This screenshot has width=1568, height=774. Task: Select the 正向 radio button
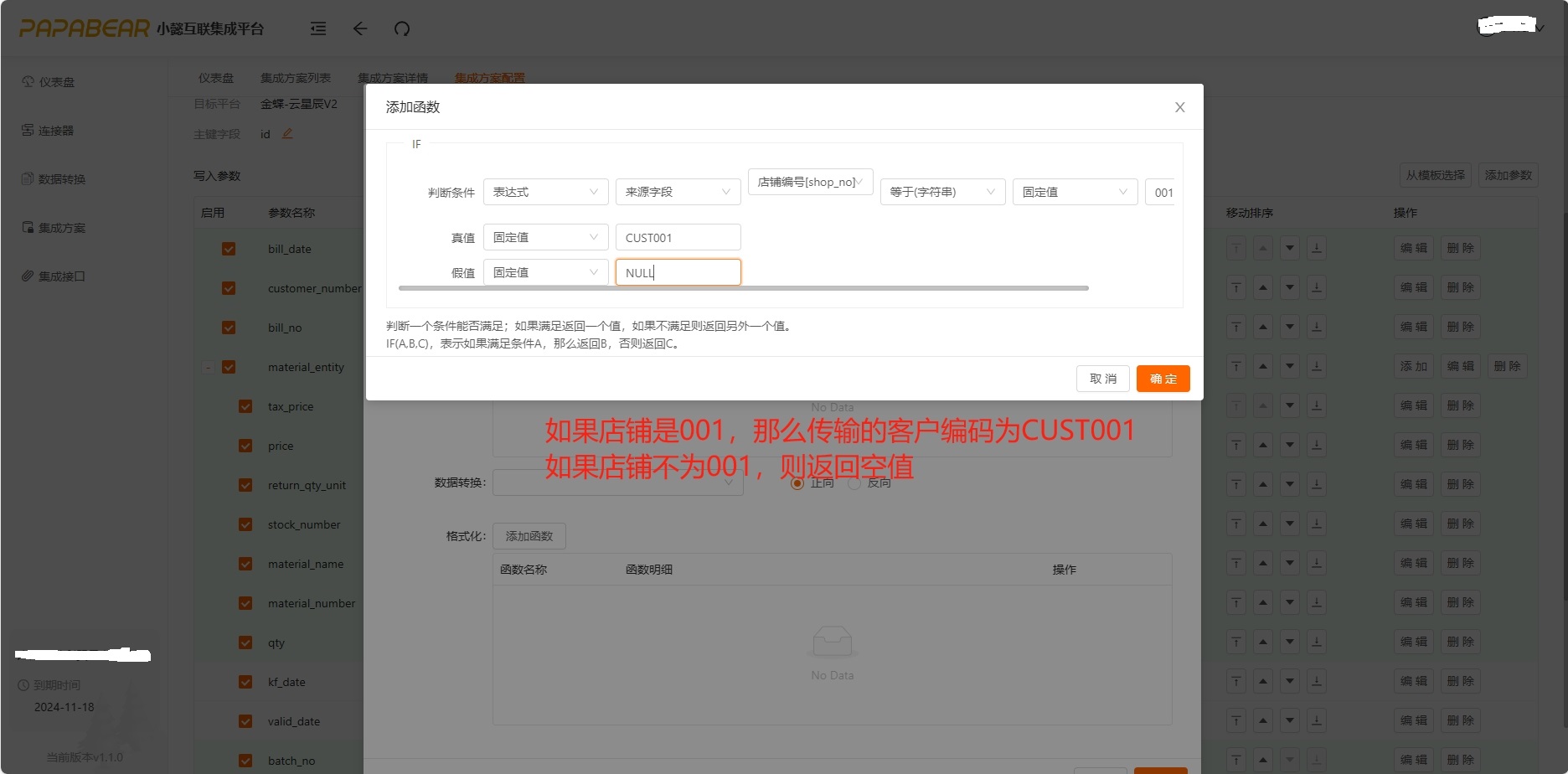797,483
